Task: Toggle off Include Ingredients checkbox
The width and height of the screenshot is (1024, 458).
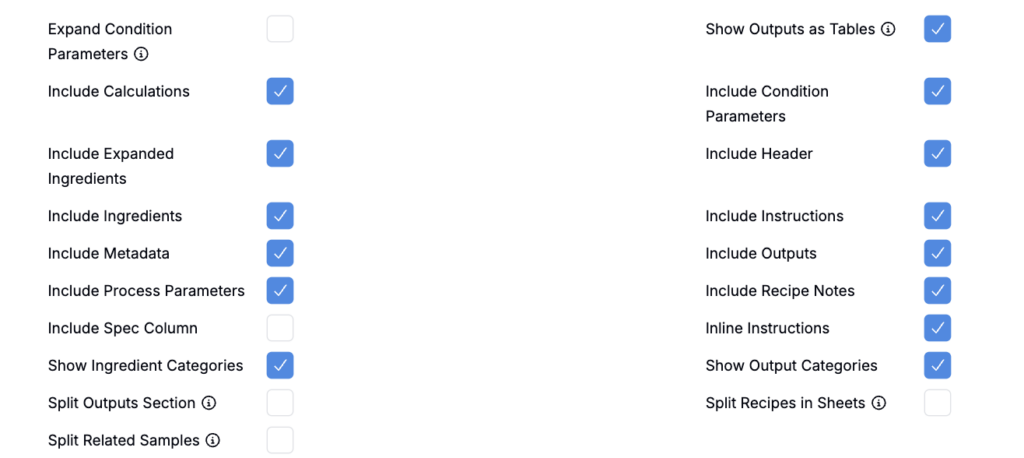Action: click(280, 216)
